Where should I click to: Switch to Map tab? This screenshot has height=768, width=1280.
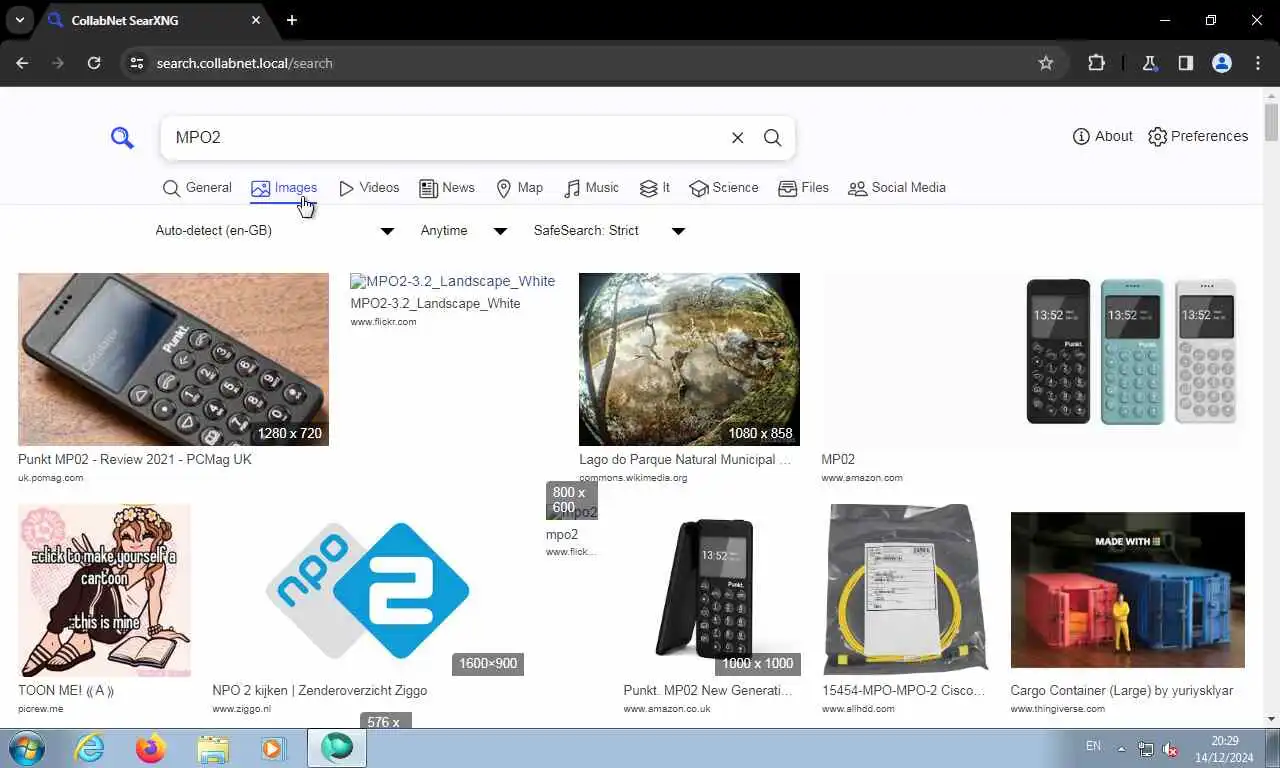point(519,188)
